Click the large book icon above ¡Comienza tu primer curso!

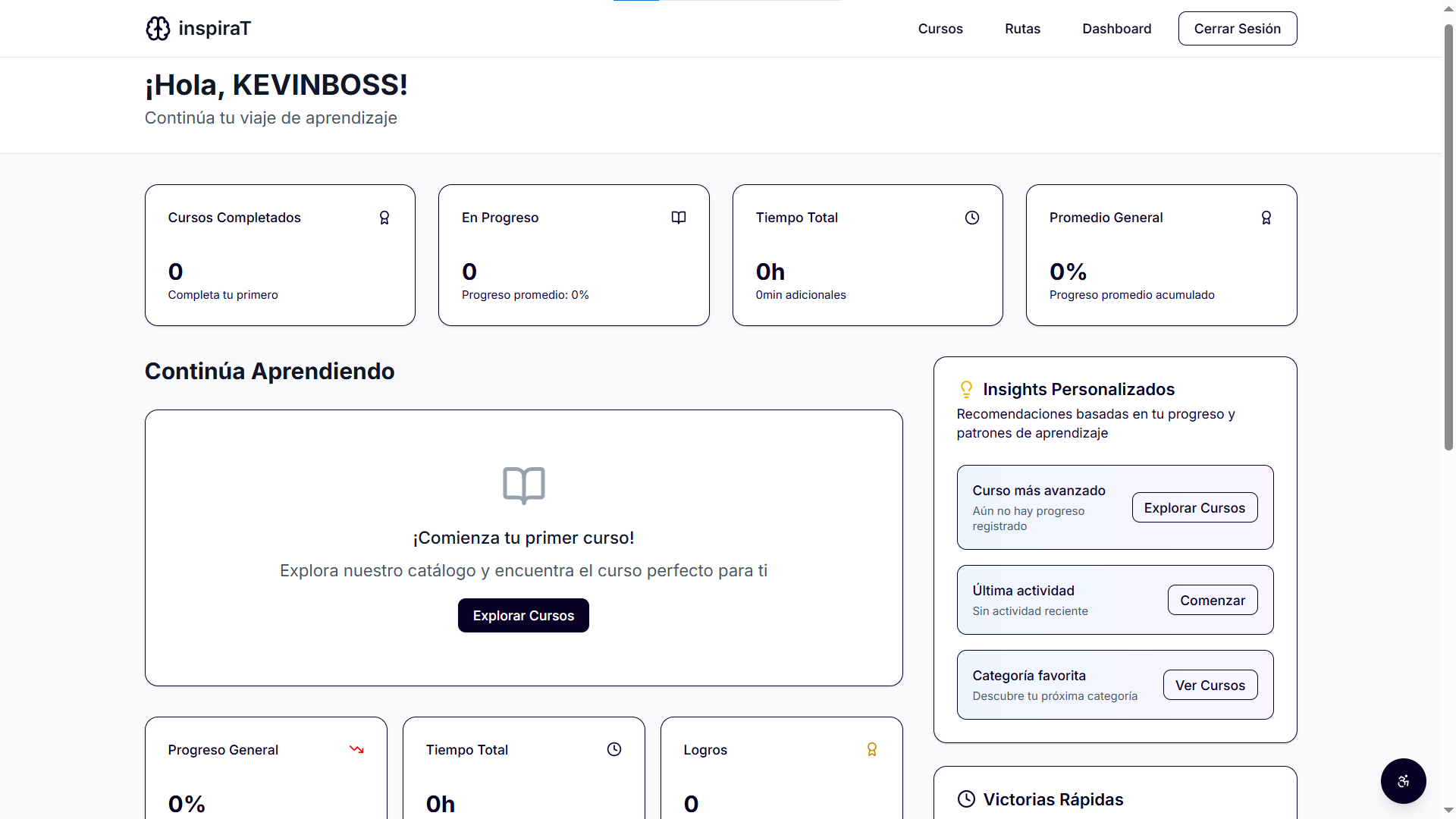coord(524,485)
